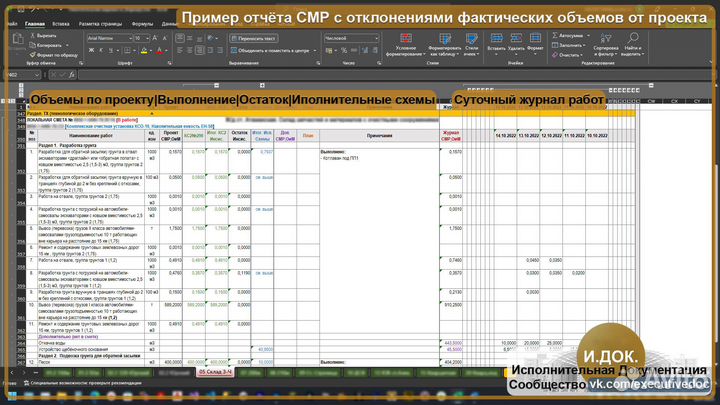Toggle underline Ч formatting
720x405 pixels.
pos(111,51)
